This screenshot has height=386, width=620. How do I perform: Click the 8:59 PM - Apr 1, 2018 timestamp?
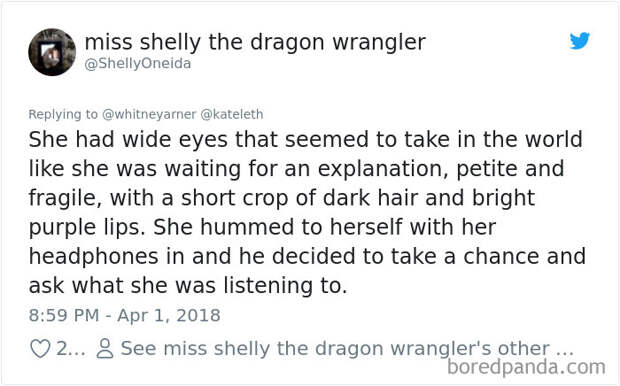tap(125, 316)
